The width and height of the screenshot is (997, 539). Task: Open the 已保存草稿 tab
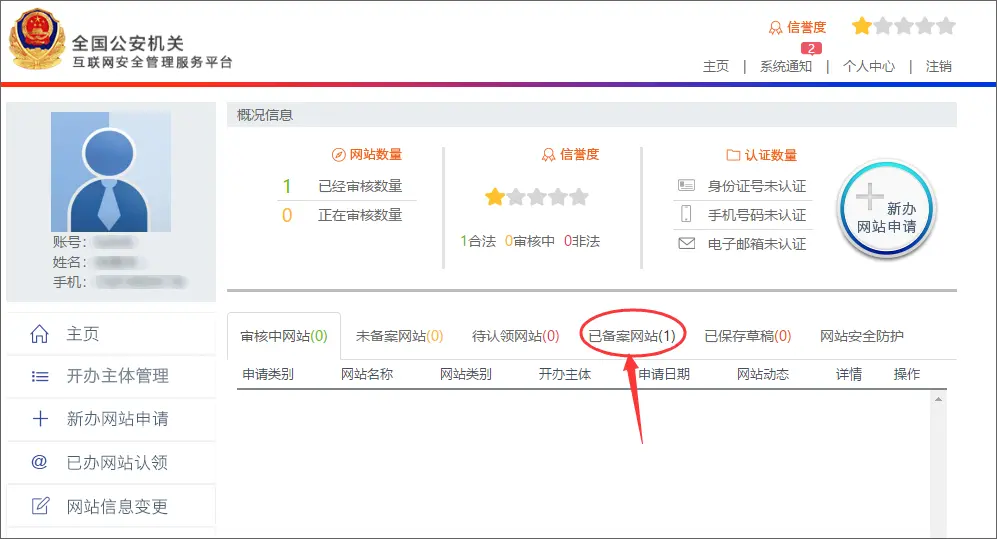[x=747, y=336]
